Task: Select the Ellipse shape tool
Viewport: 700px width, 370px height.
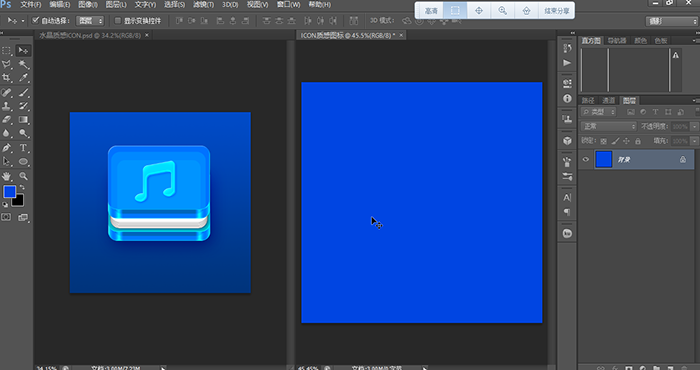Action: pyautogui.click(x=23, y=161)
